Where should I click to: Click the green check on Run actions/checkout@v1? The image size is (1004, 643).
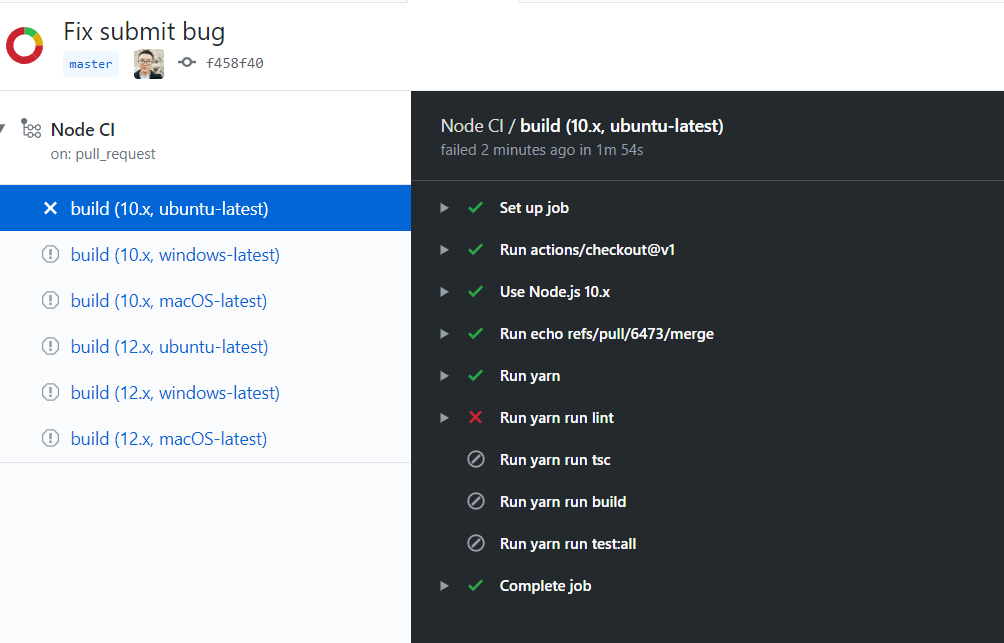tap(475, 250)
